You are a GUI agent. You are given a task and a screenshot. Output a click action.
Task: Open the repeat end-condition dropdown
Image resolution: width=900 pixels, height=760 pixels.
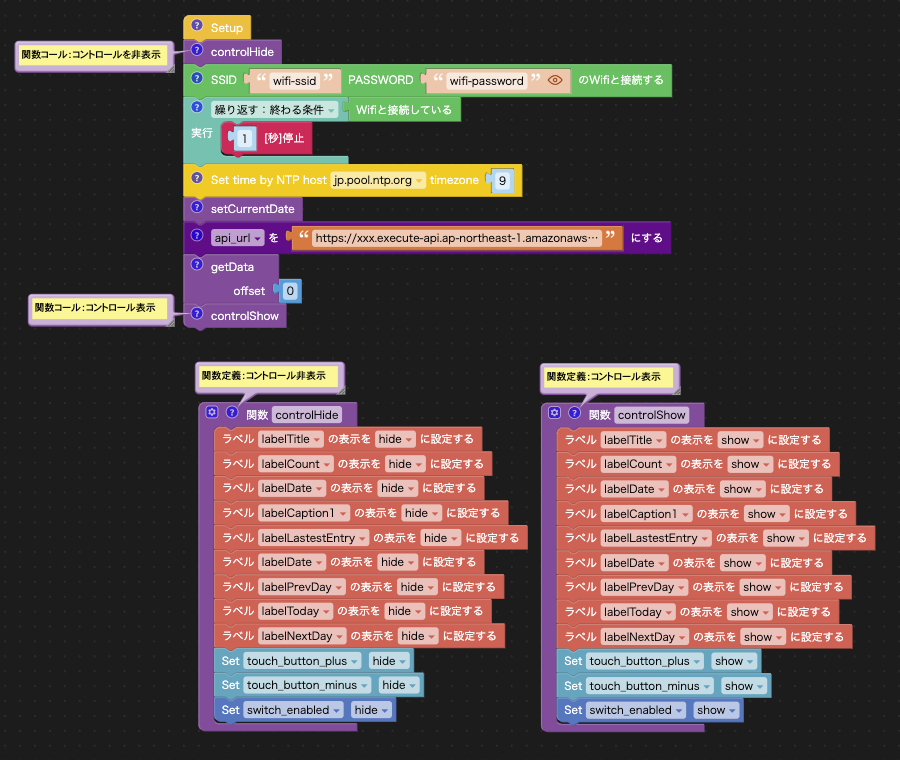tap(274, 110)
